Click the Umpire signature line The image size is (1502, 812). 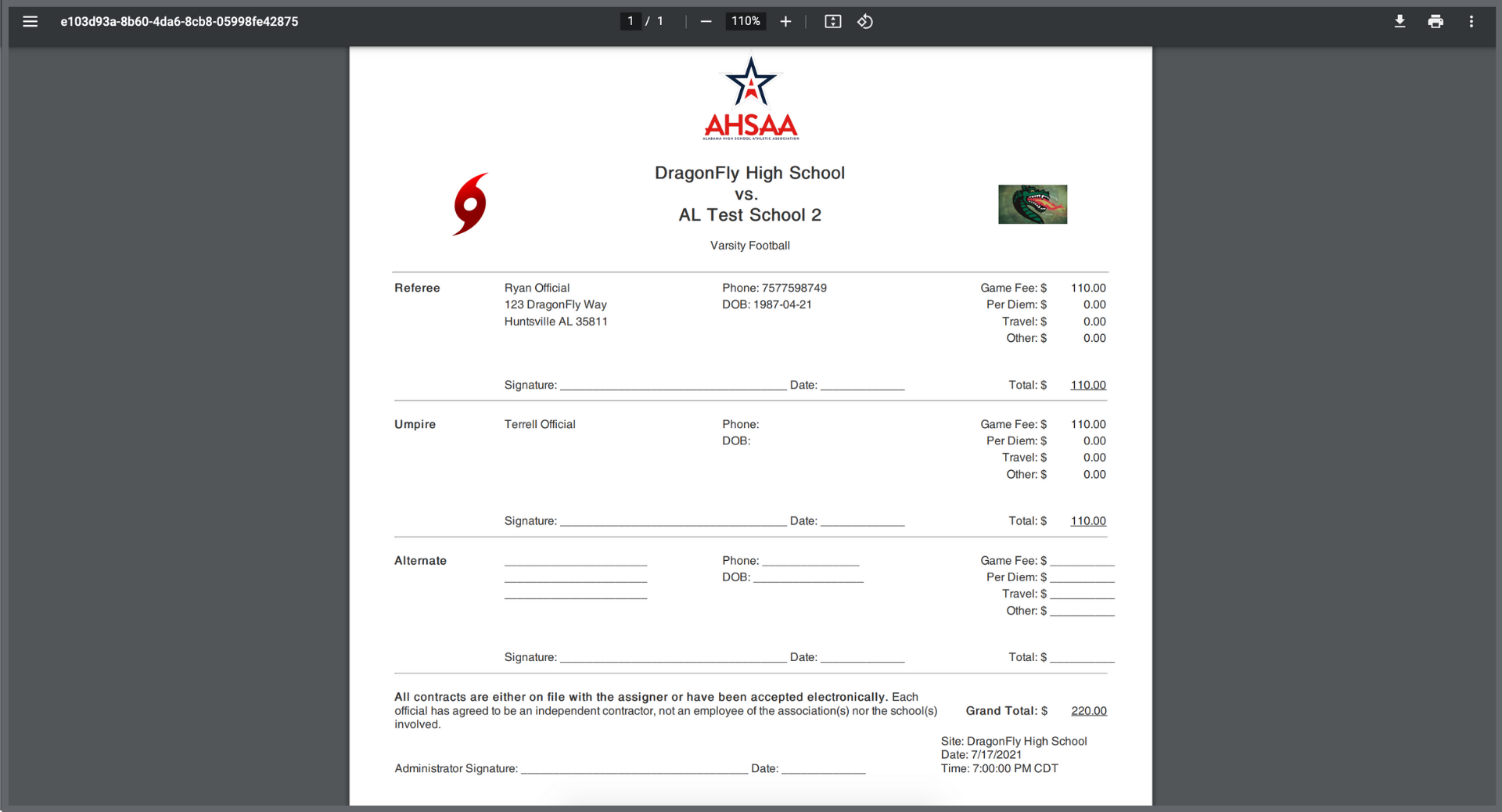[x=673, y=521]
